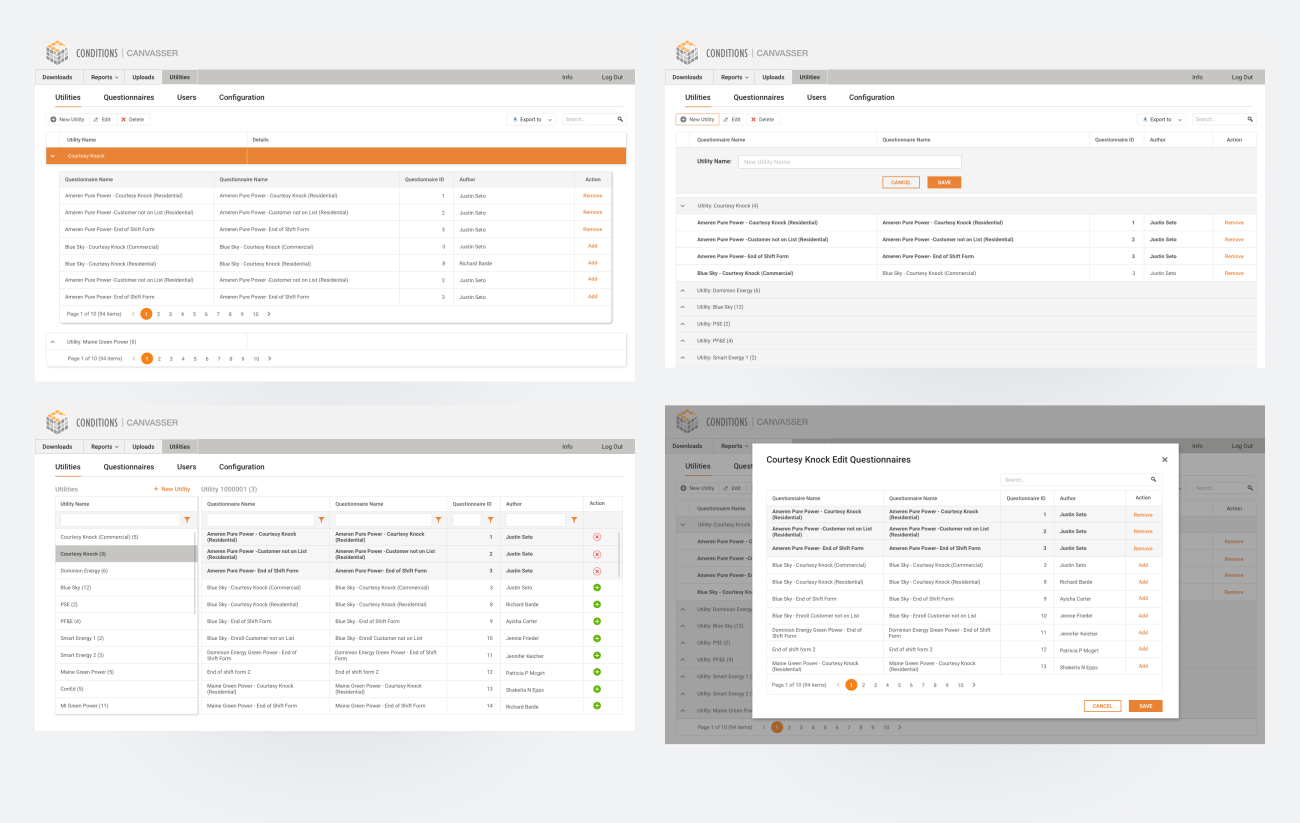The height and width of the screenshot is (823, 1300).
Task: Click Export icon in panel with orange Courtesy Knock row
Action: coord(516,119)
